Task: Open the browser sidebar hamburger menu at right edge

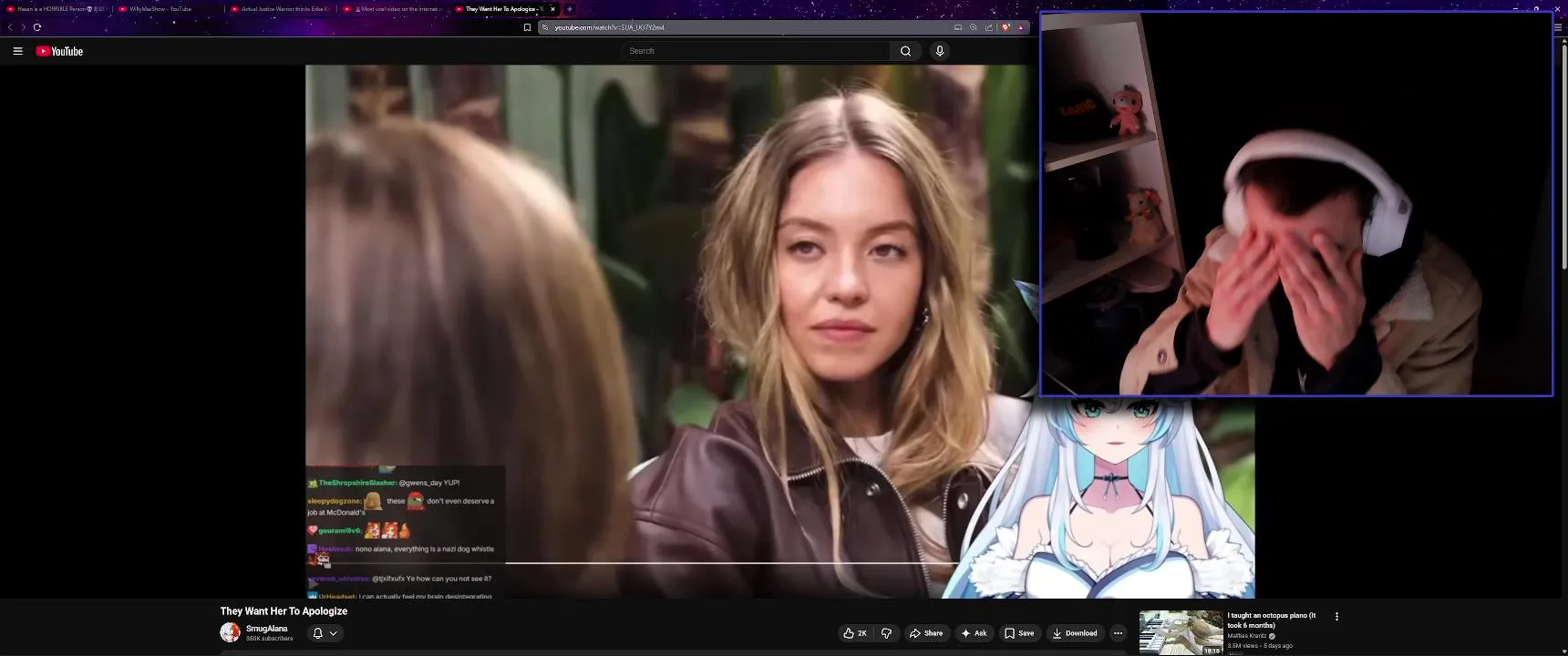Action: (1557, 27)
